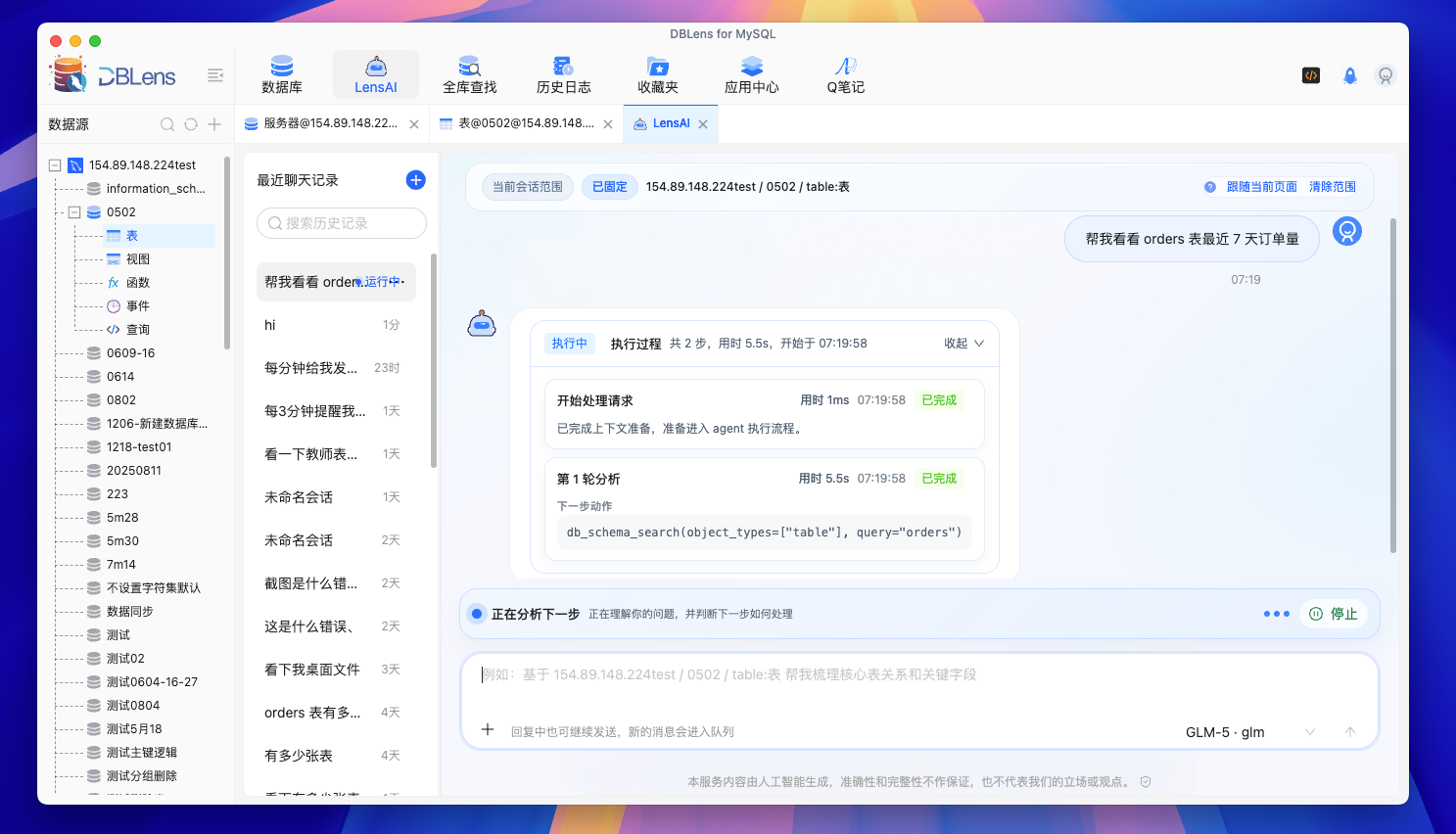1456x834 pixels.
Task: Open the running chat 帮我看看 order...
Action: pyautogui.click(x=336, y=282)
